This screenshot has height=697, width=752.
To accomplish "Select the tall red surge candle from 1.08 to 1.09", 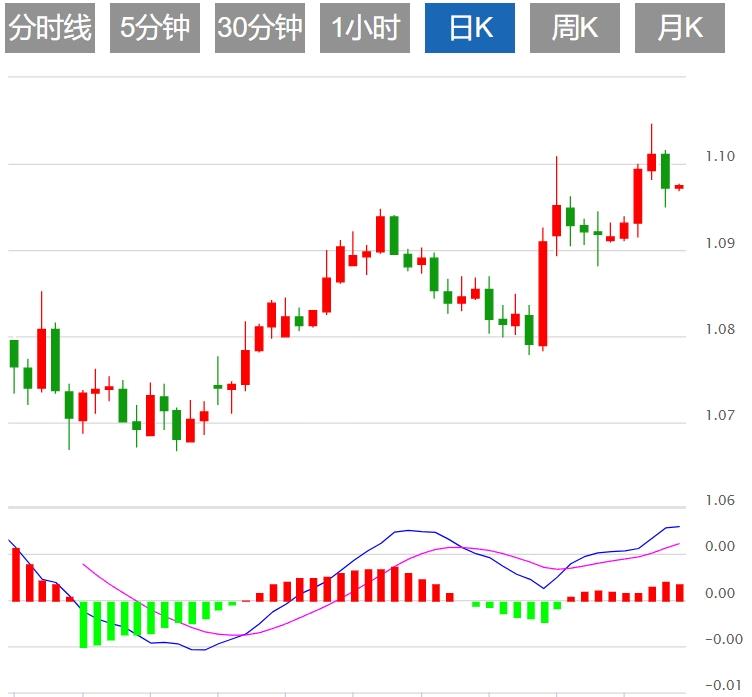I will pyautogui.click(x=543, y=294).
